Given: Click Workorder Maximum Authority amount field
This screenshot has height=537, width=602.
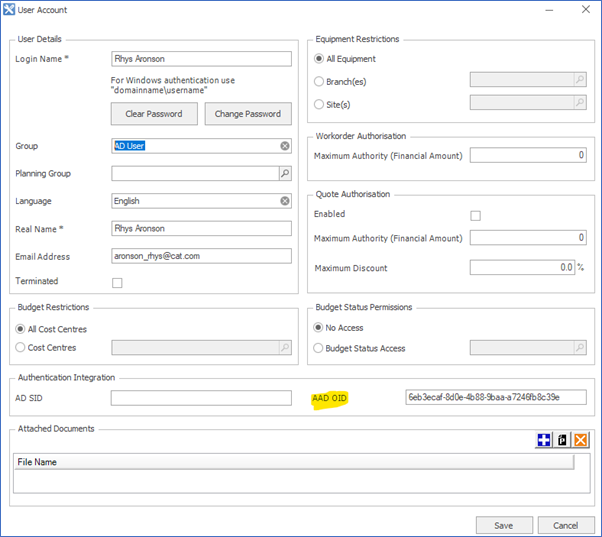Looking at the screenshot, I should pos(528,155).
